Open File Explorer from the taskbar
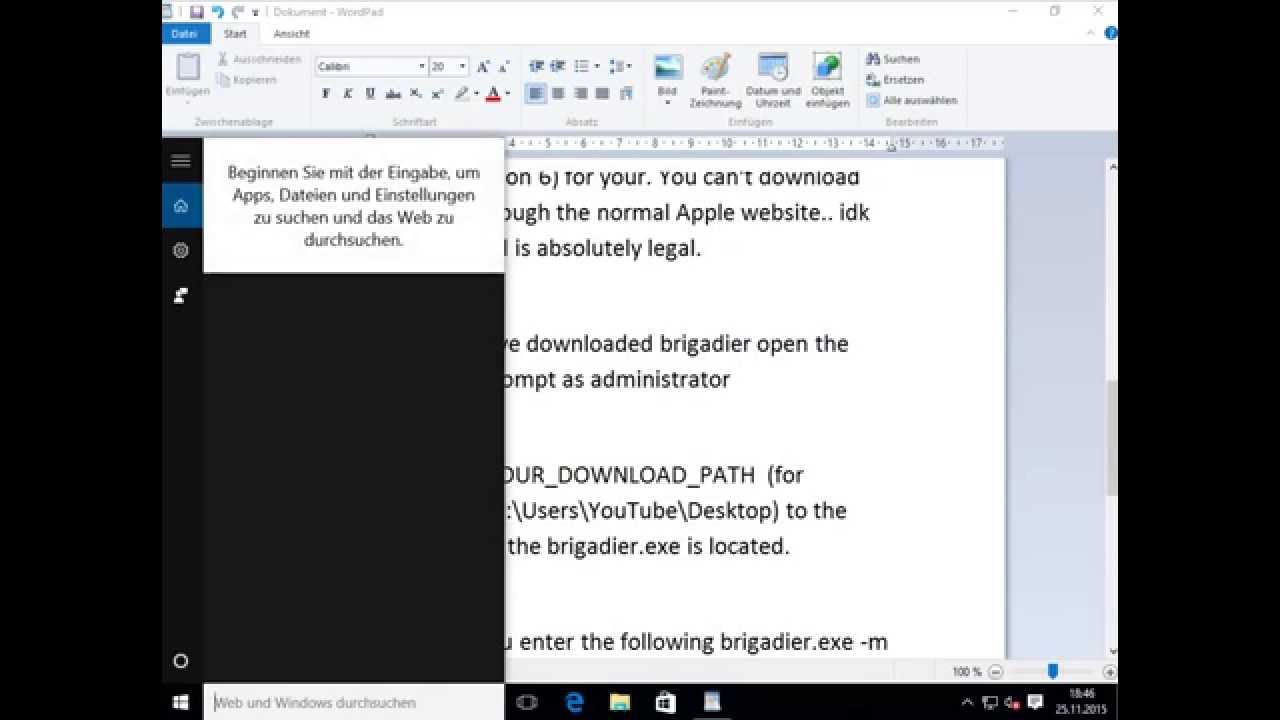Image resolution: width=1280 pixels, height=720 pixels. pos(620,703)
